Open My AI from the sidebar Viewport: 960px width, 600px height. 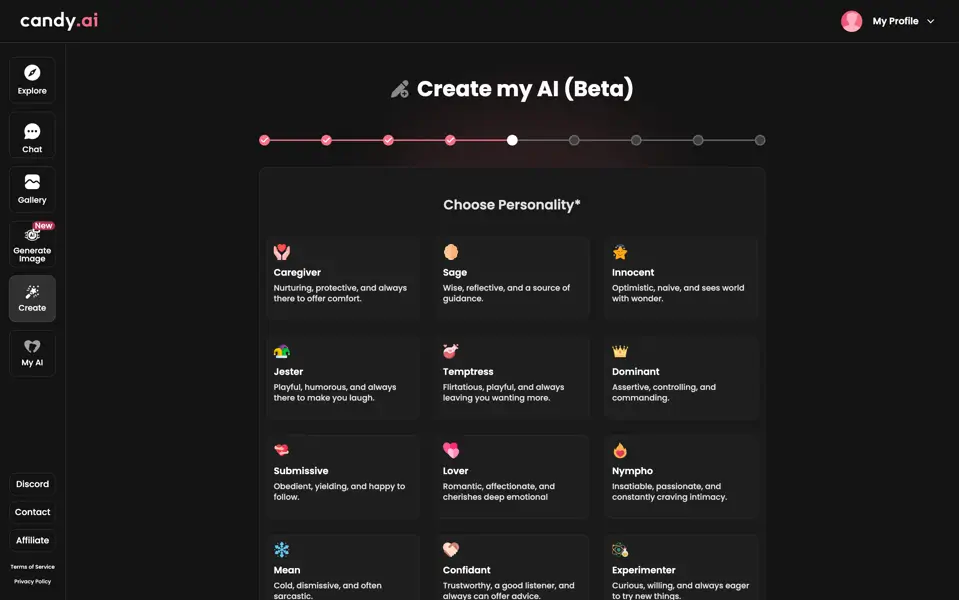pyautogui.click(x=32, y=352)
